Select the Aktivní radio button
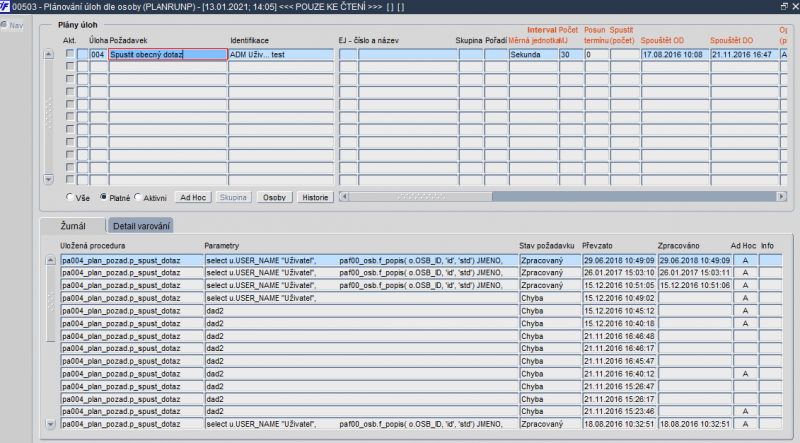Image resolution: width=800 pixels, height=443 pixels. (137, 197)
